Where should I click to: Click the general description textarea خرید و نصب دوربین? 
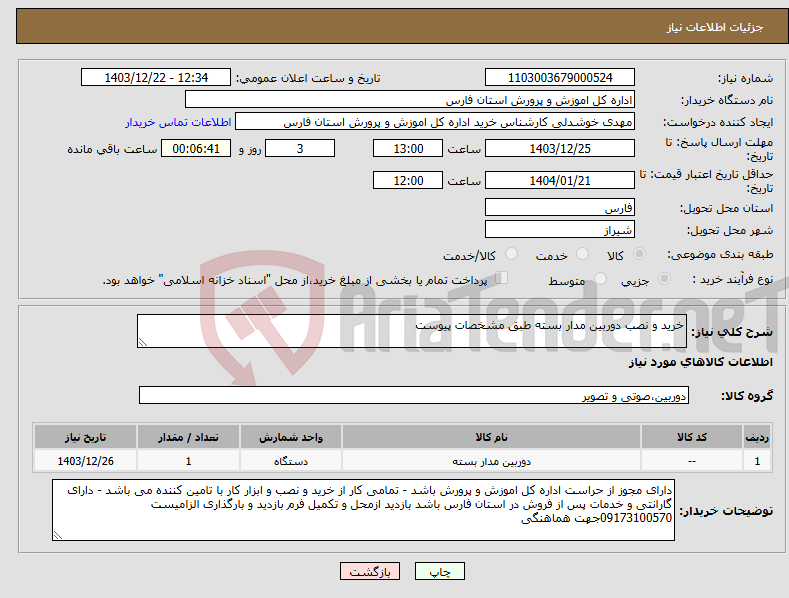click(x=412, y=331)
